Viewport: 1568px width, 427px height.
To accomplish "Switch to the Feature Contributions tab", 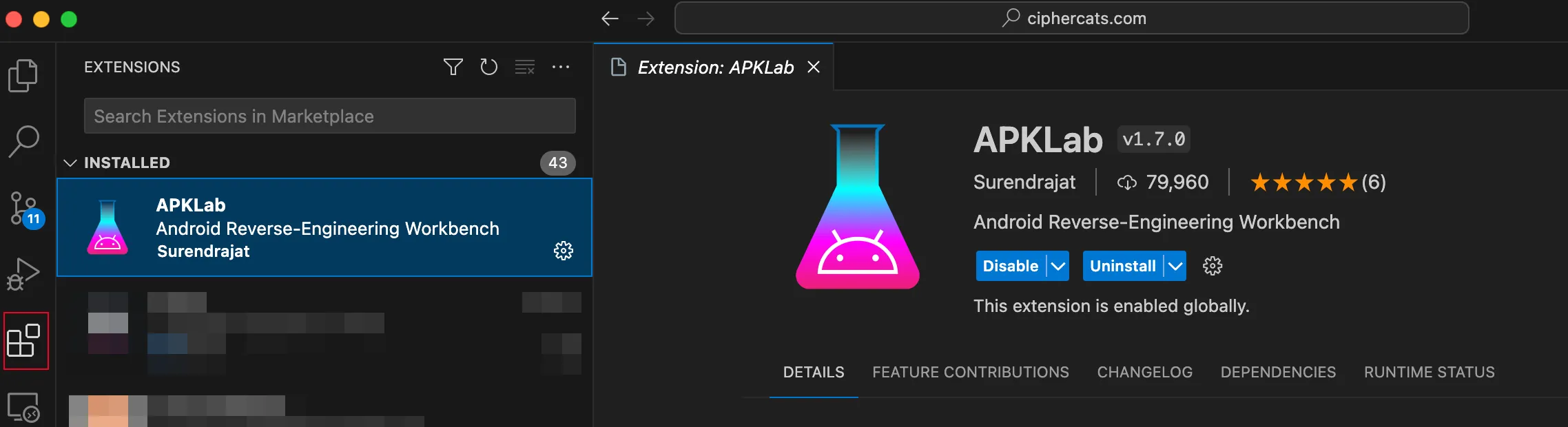I will pyautogui.click(x=970, y=372).
